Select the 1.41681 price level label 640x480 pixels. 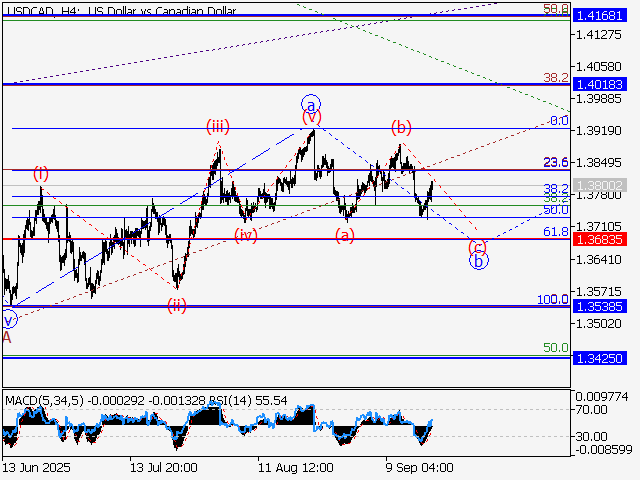pyautogui.click(x=602, y=17)
